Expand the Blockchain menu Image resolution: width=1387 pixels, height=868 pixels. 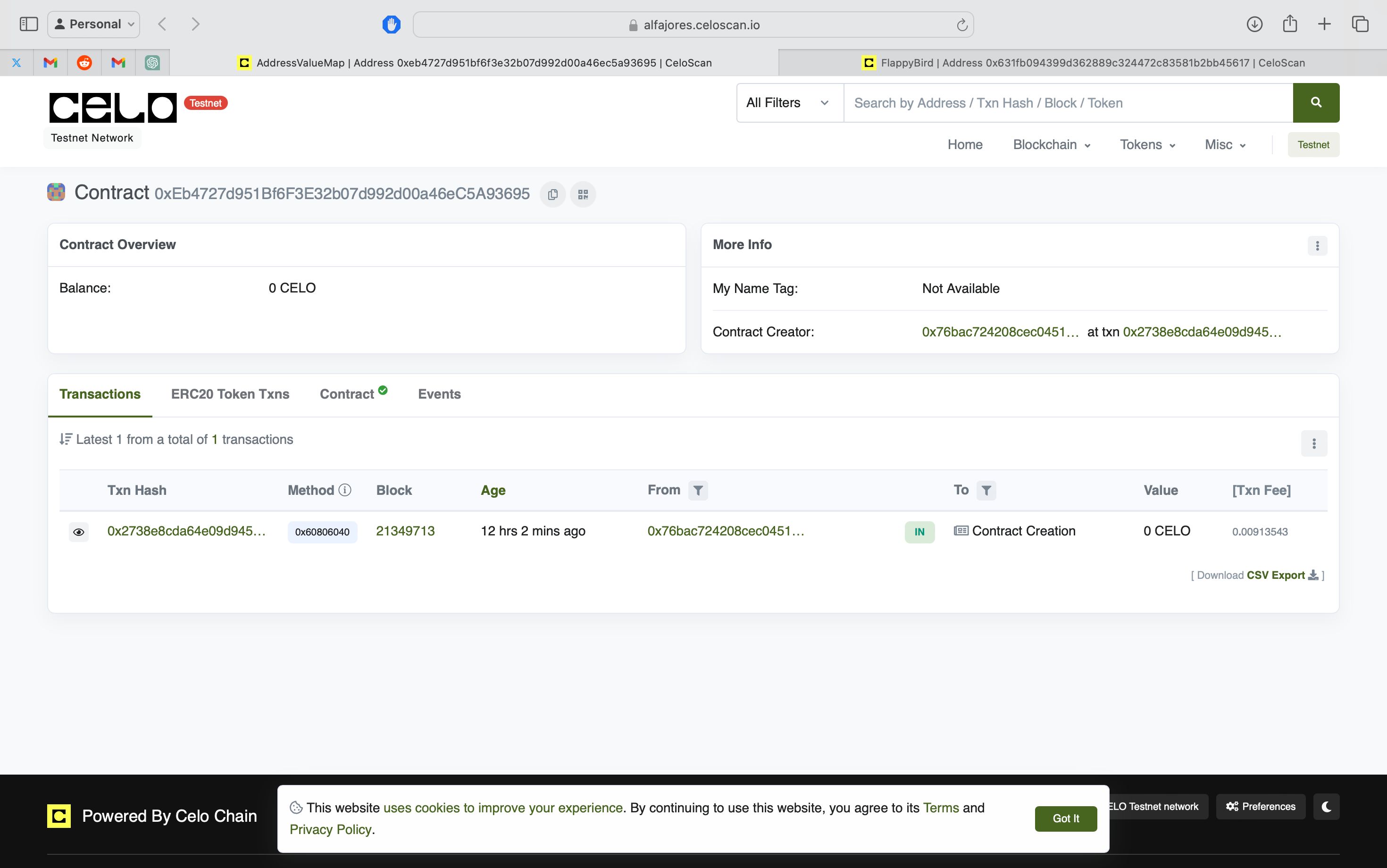1051,145
